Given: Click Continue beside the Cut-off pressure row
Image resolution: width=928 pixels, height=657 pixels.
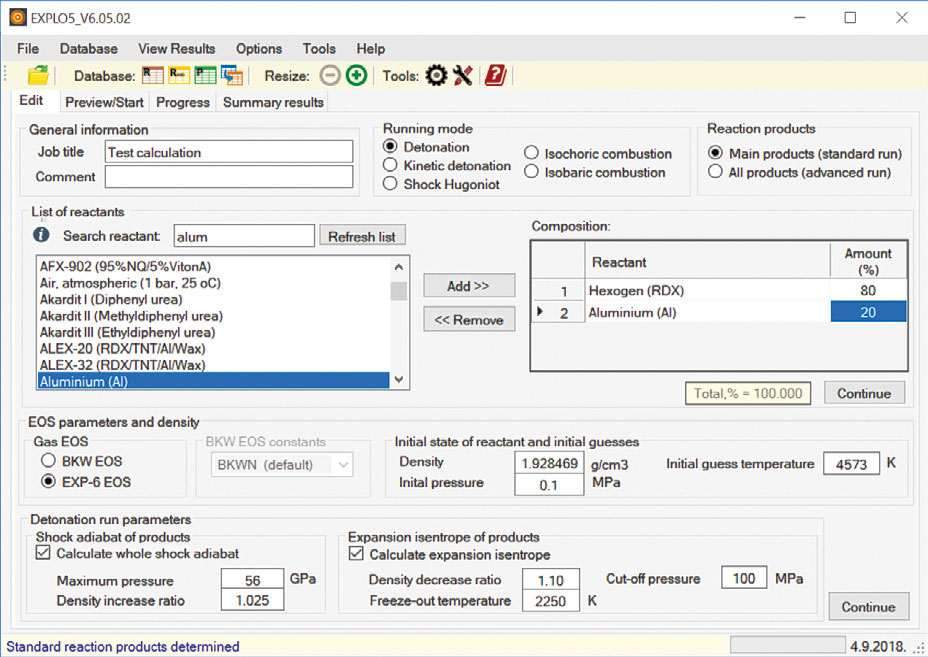Looking at the screenshot, I should 868,607.
